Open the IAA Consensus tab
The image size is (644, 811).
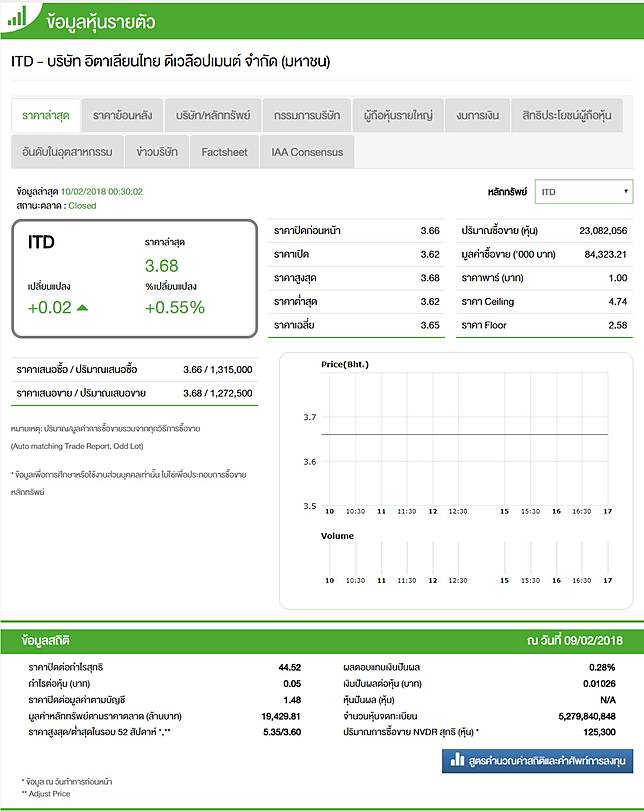point(307,152)
